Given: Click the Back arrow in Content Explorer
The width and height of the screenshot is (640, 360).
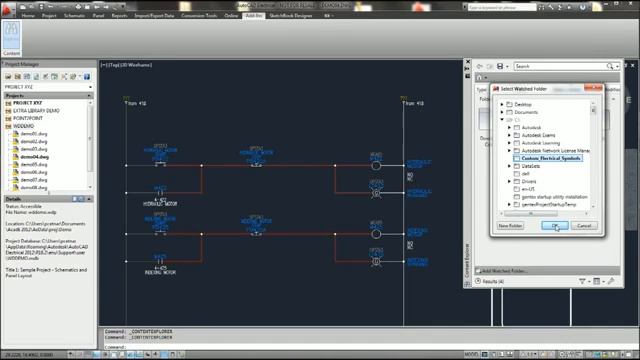Looking at the screenshot, I should [x=480, y=66].
